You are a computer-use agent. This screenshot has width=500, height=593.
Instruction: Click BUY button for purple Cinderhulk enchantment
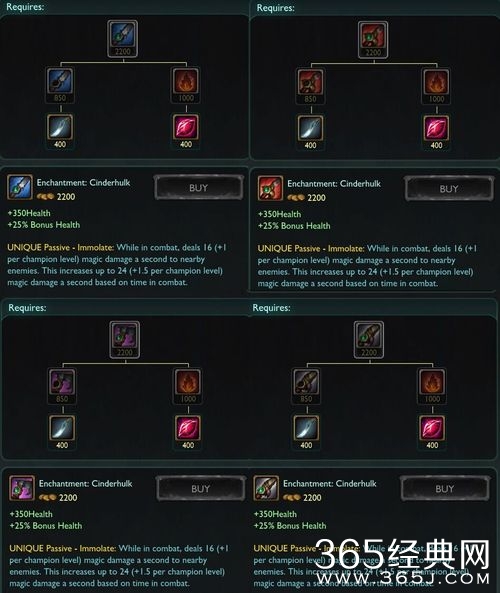point(200,489)
